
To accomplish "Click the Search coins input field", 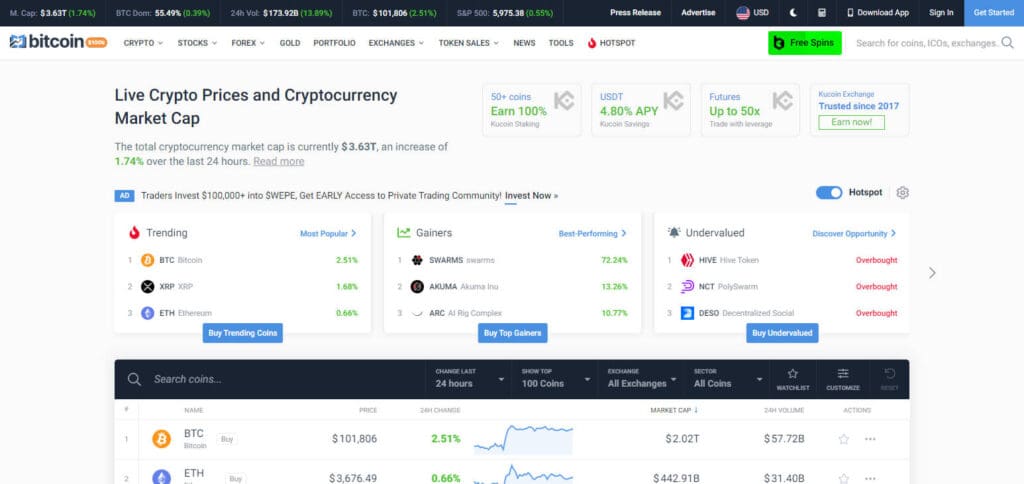I will [x=271, y=379].
